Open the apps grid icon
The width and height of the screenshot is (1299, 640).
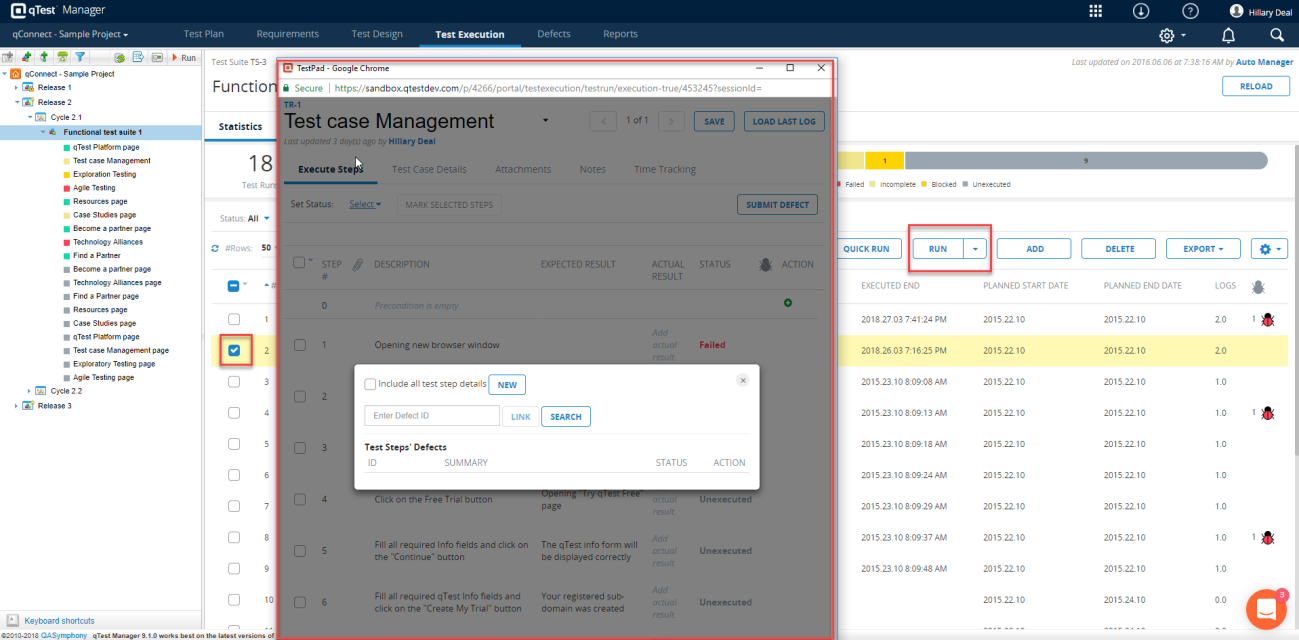point(1096,11)
